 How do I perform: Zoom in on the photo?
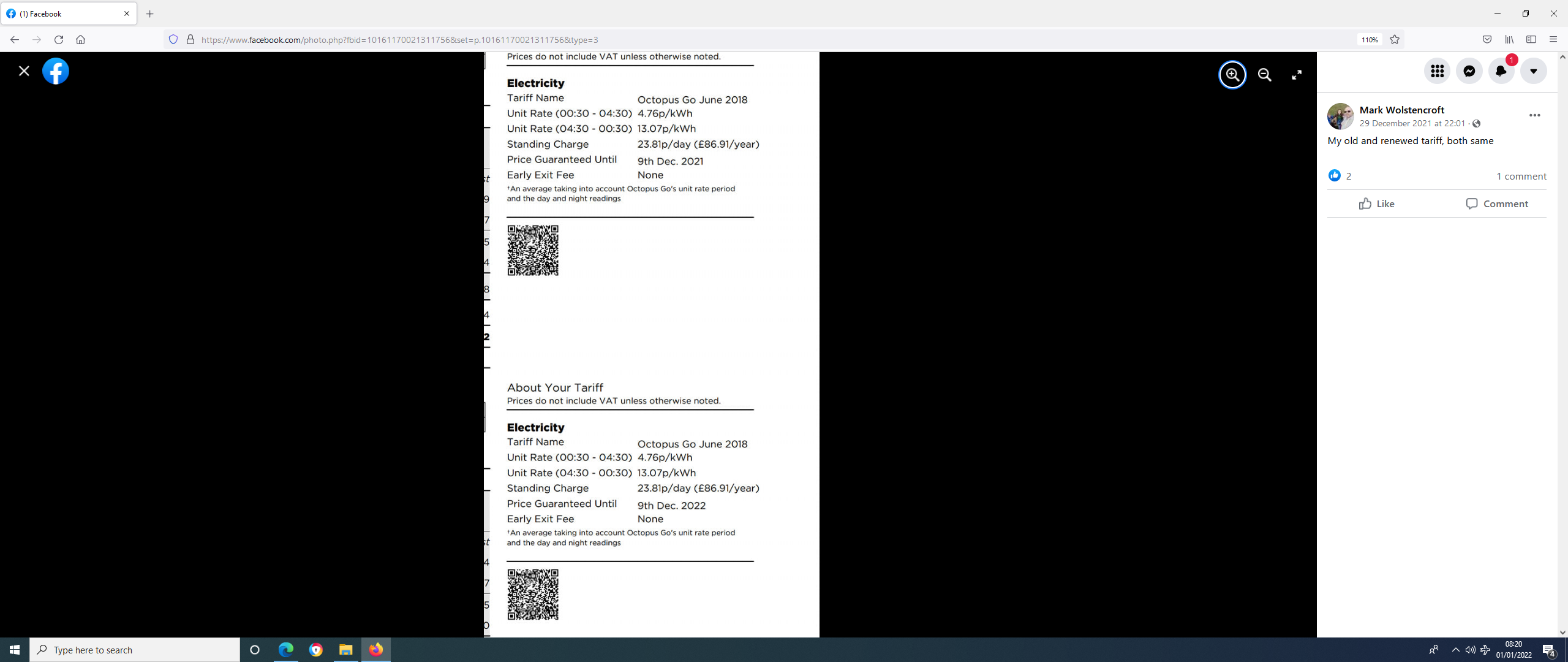[1232, 75]
